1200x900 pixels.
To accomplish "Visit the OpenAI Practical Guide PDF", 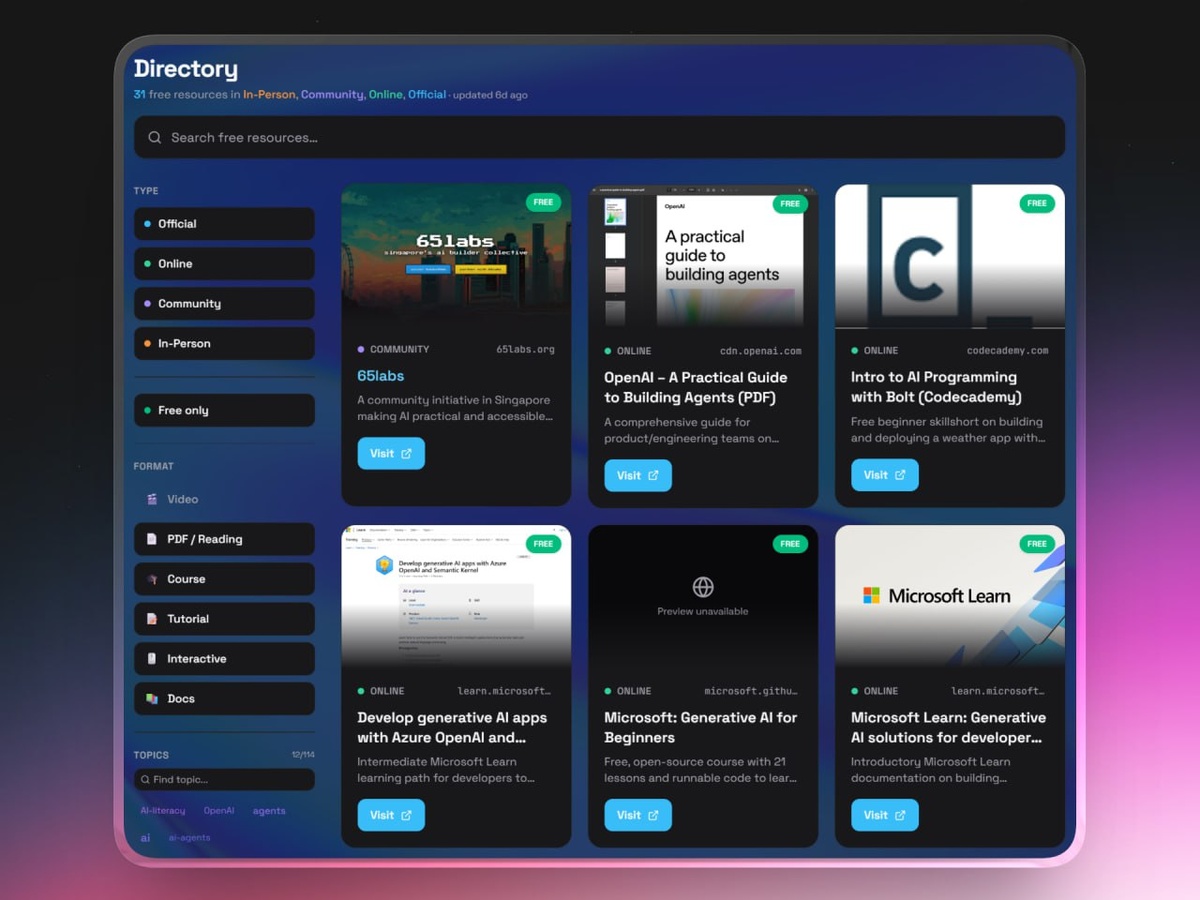I will [x=638, y=476].
